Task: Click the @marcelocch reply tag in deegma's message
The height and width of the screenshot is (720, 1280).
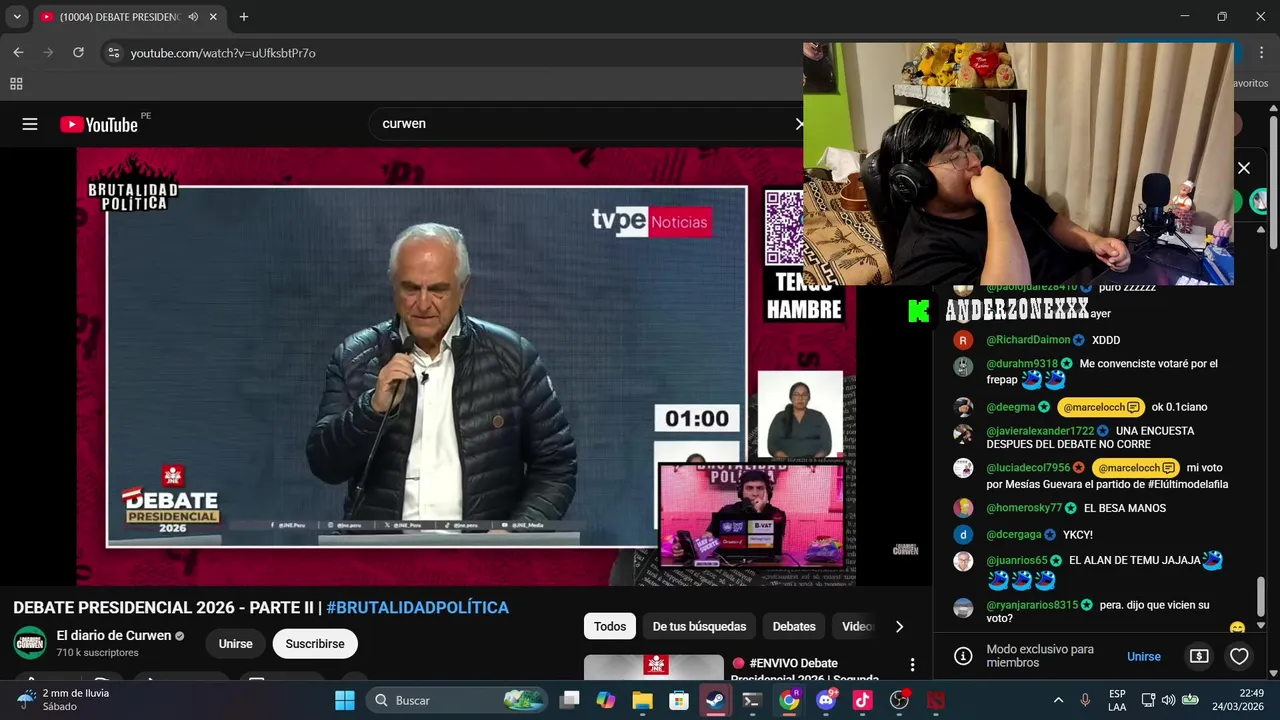Action: pos(1103,407)
